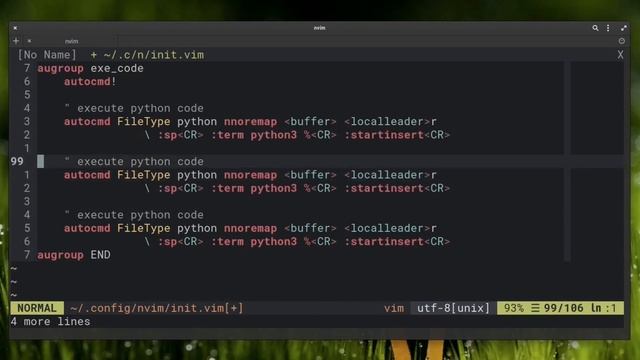Close the terminal window with top-left x

(x=15, y=28)
